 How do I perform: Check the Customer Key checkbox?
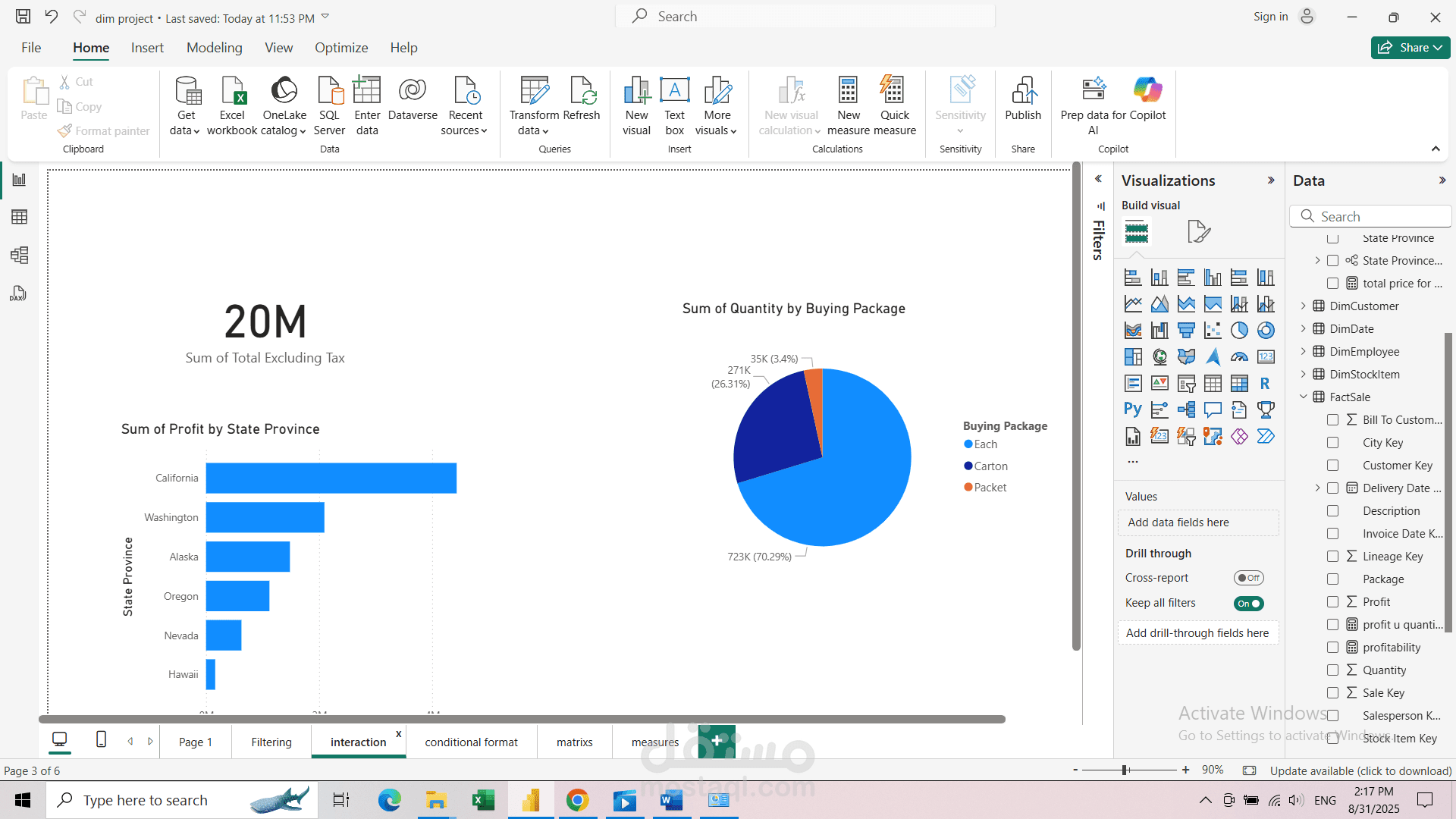tap(1332, 466)
